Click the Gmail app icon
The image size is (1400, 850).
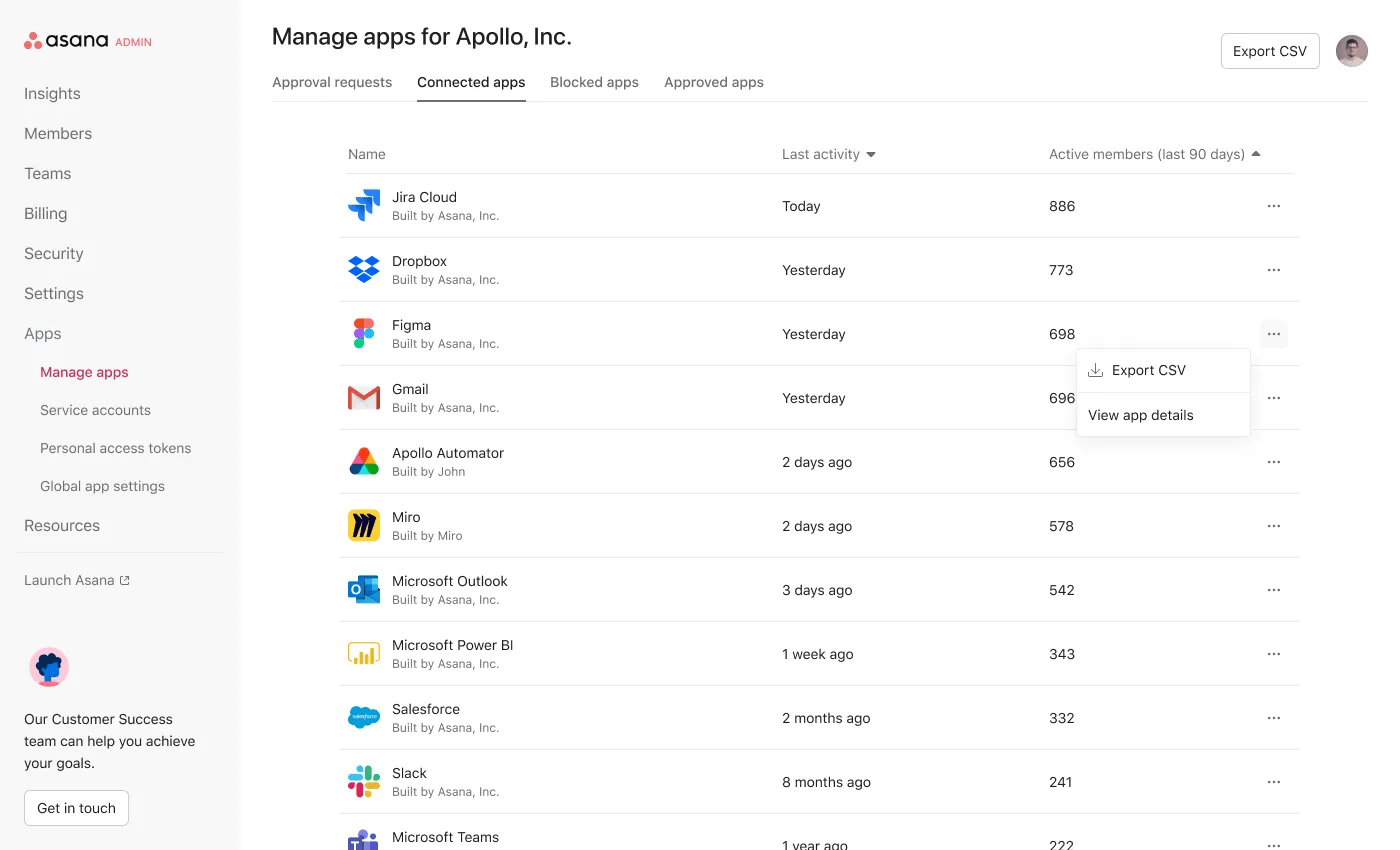coord(363,397)
